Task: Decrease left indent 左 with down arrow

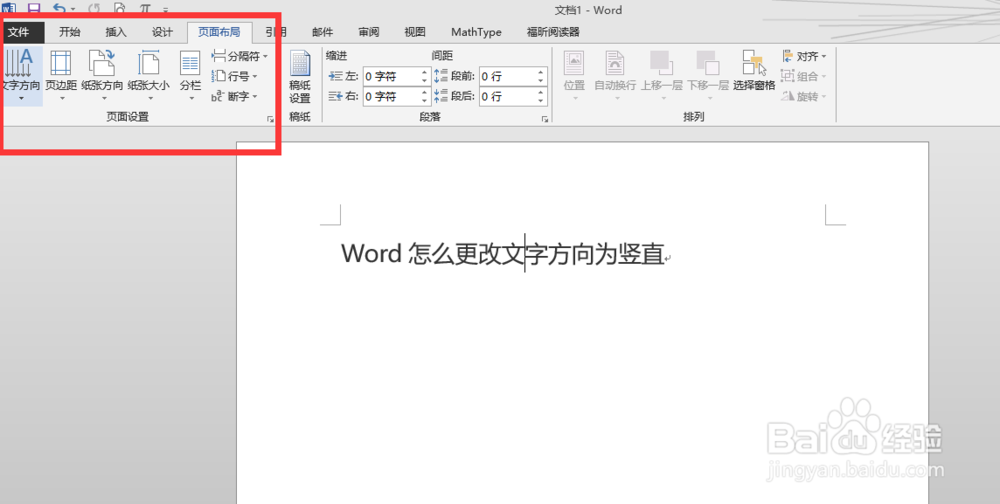Action: point(425,81)
